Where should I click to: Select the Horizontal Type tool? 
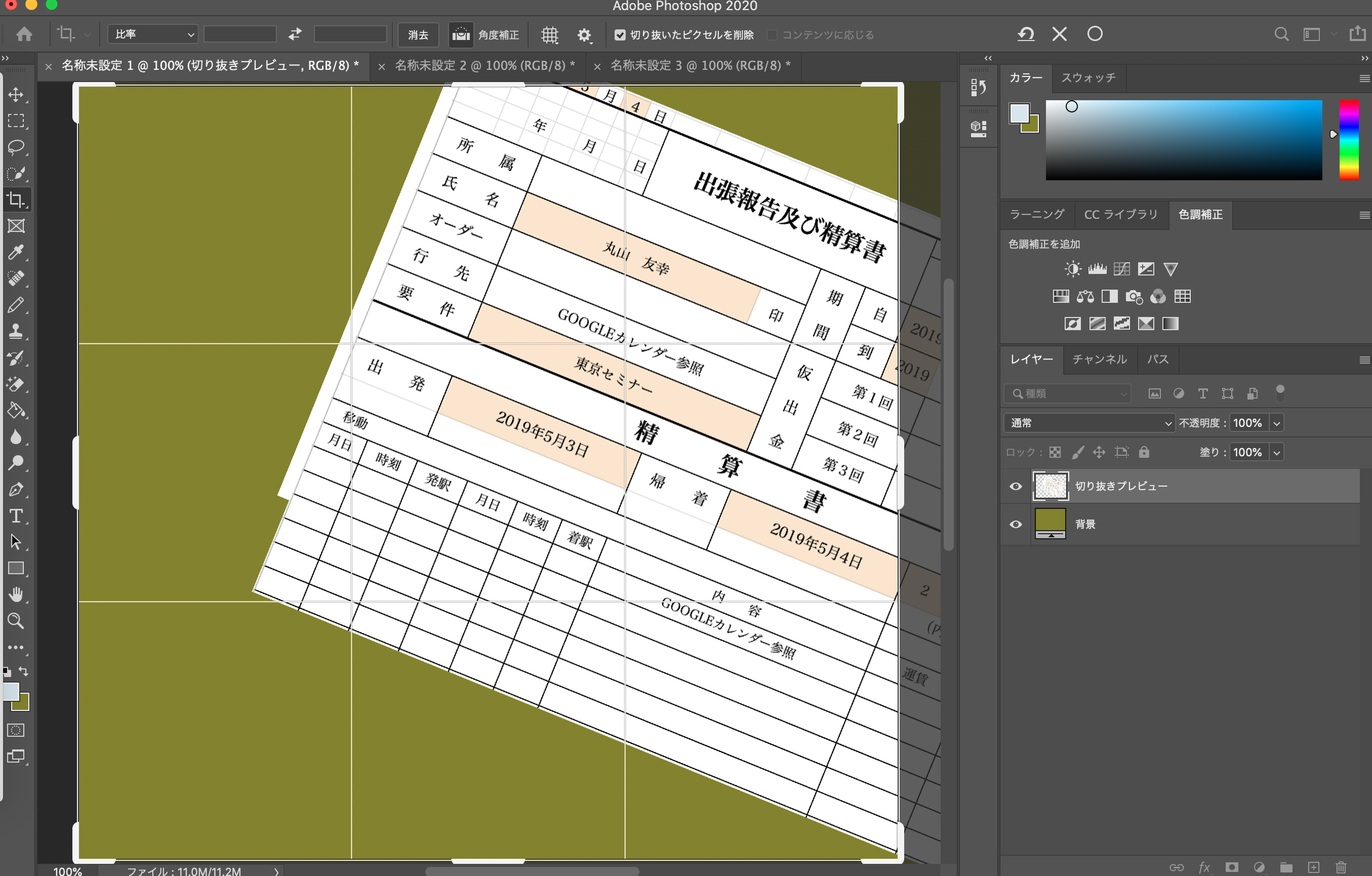tap(16, 516)
